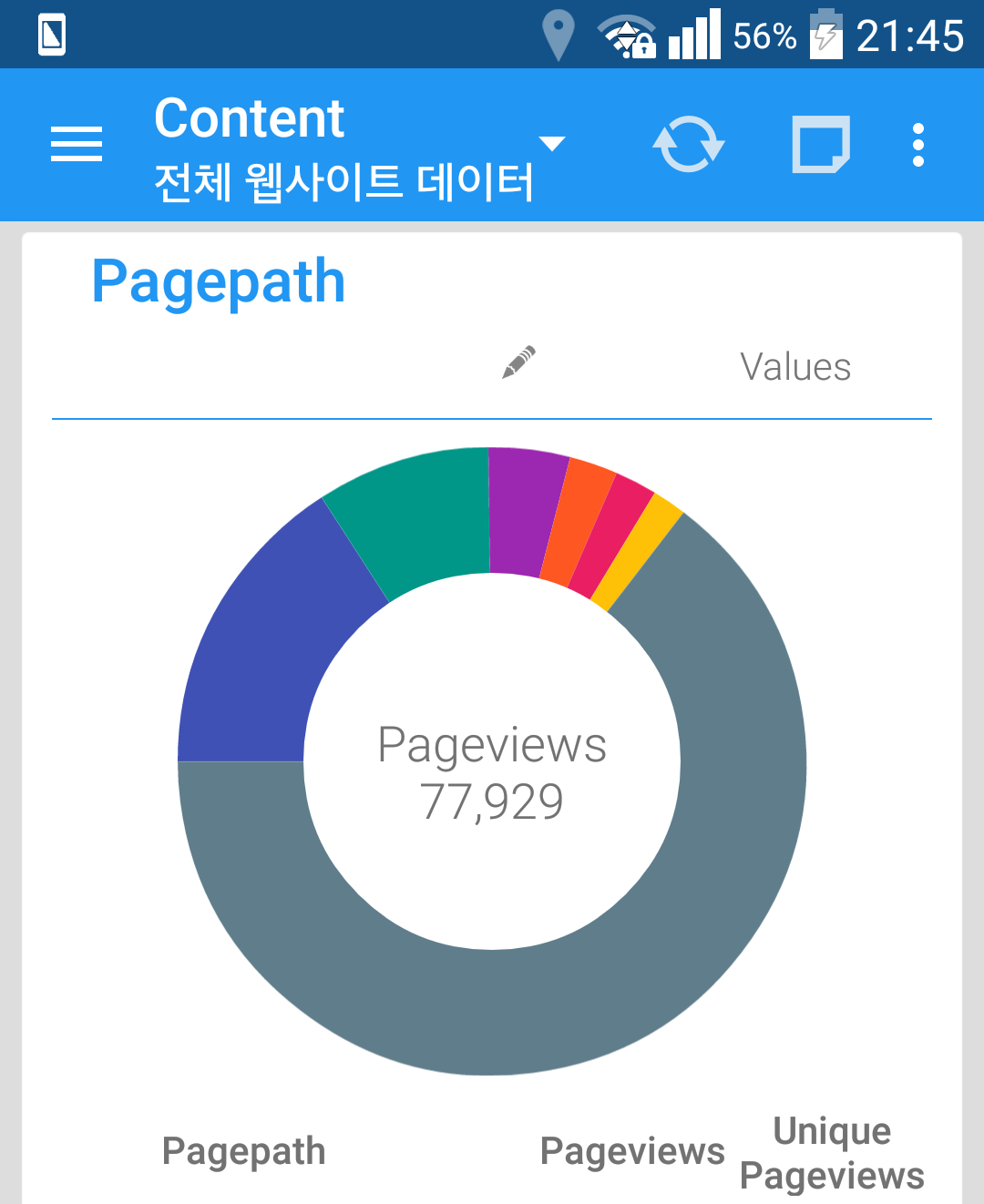Tap the Wi-Fi status icon

tap(627, 36)
